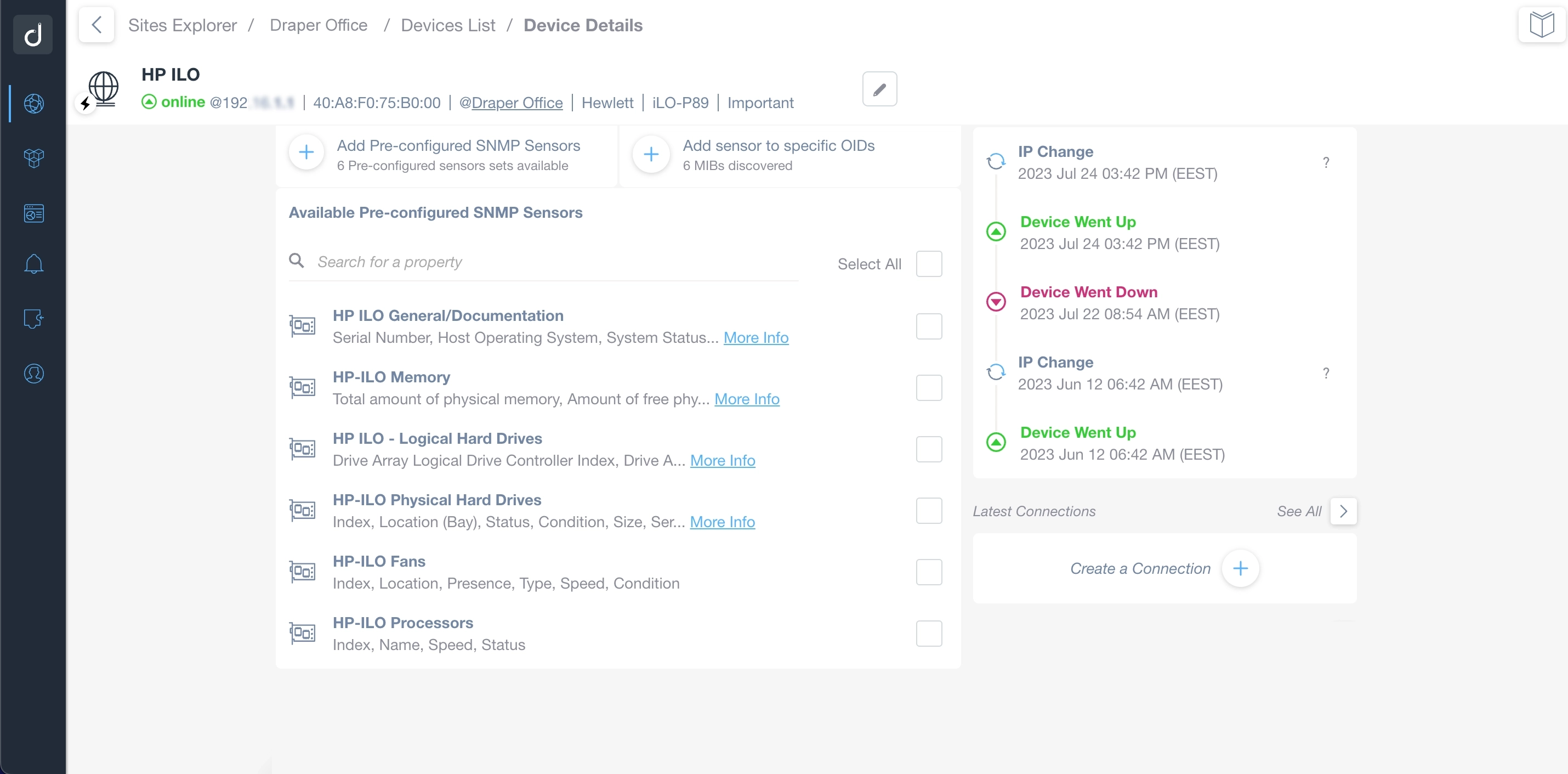Open More Info for HP-ILO Memory
Image resolution: width=1568 pixels, height=774 pixels.
[x=747, y=399]
